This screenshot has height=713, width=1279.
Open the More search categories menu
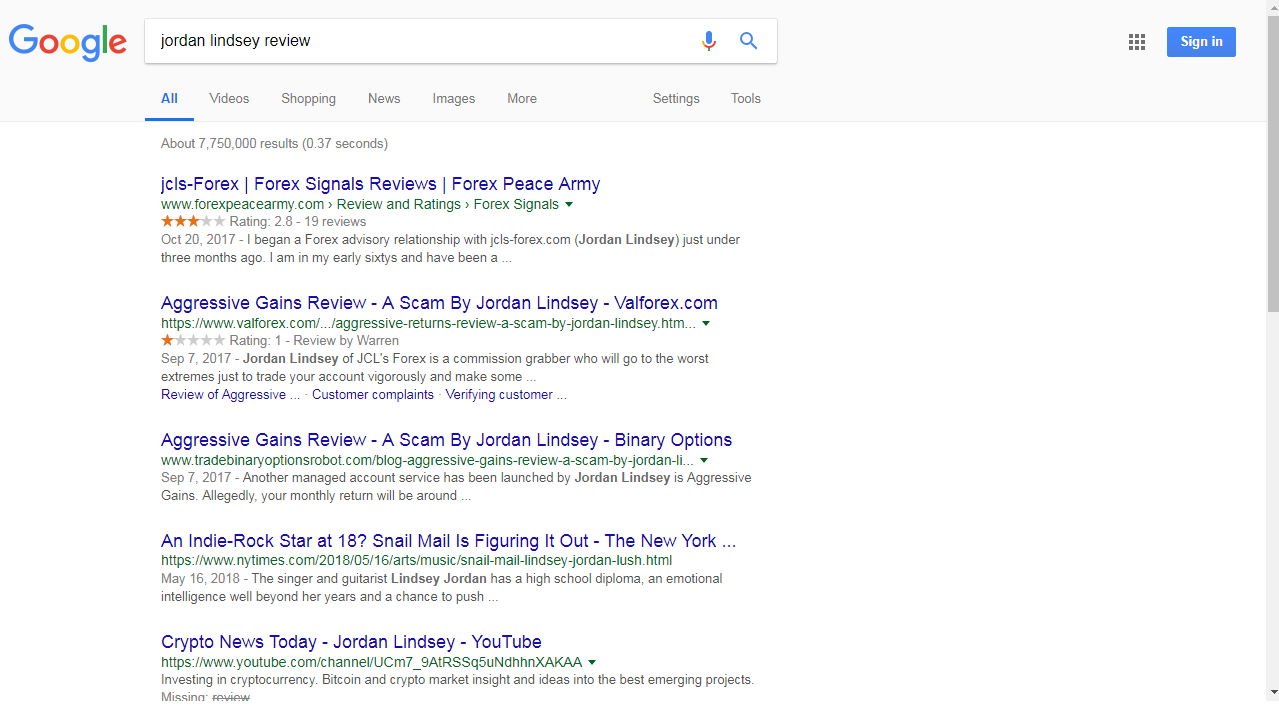(x=522, y=99)
